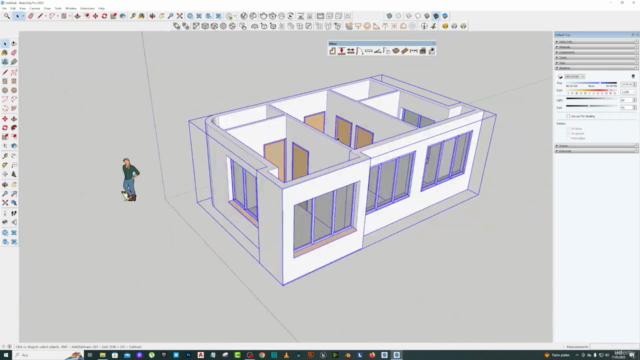Open the UTC time zone dropdown
Screen dimensions: 640x360
coord(575,77)
